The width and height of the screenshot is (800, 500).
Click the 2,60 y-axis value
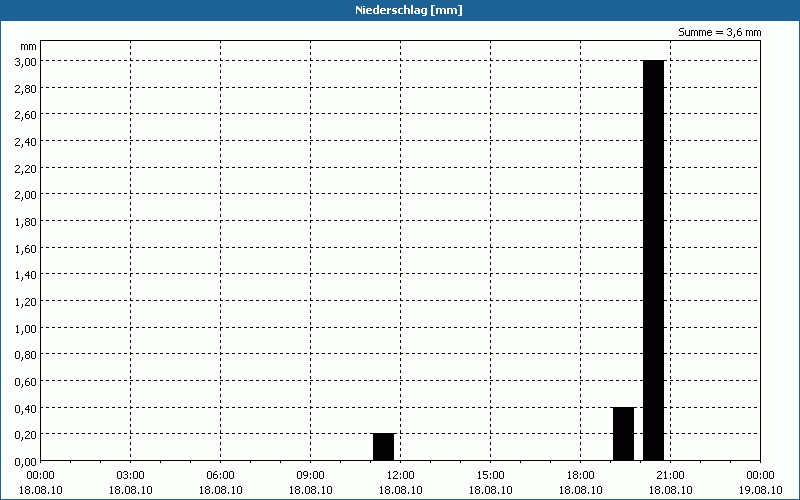[x=26, y=115]
